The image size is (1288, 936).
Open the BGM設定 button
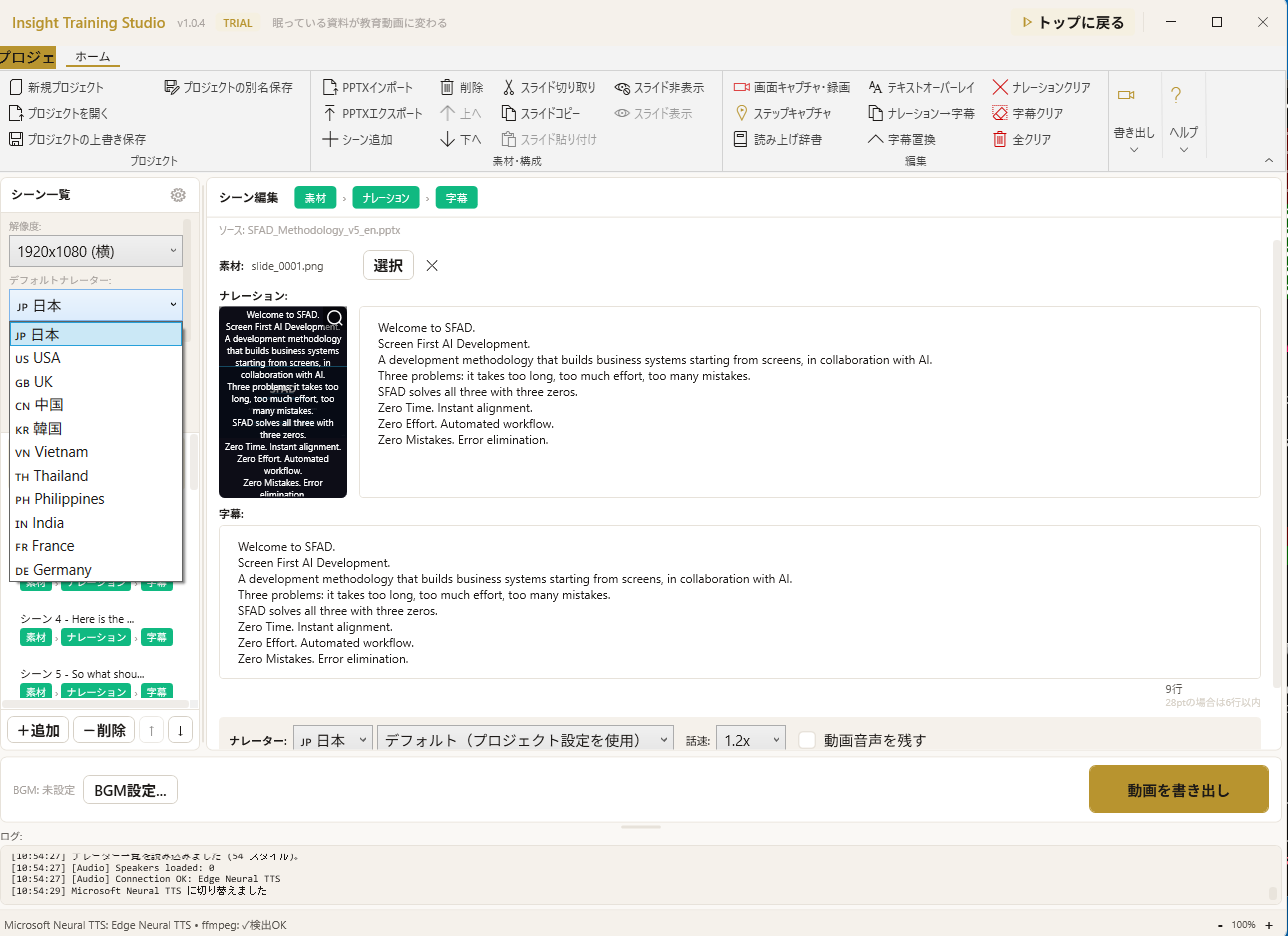(x=130, y=790)
